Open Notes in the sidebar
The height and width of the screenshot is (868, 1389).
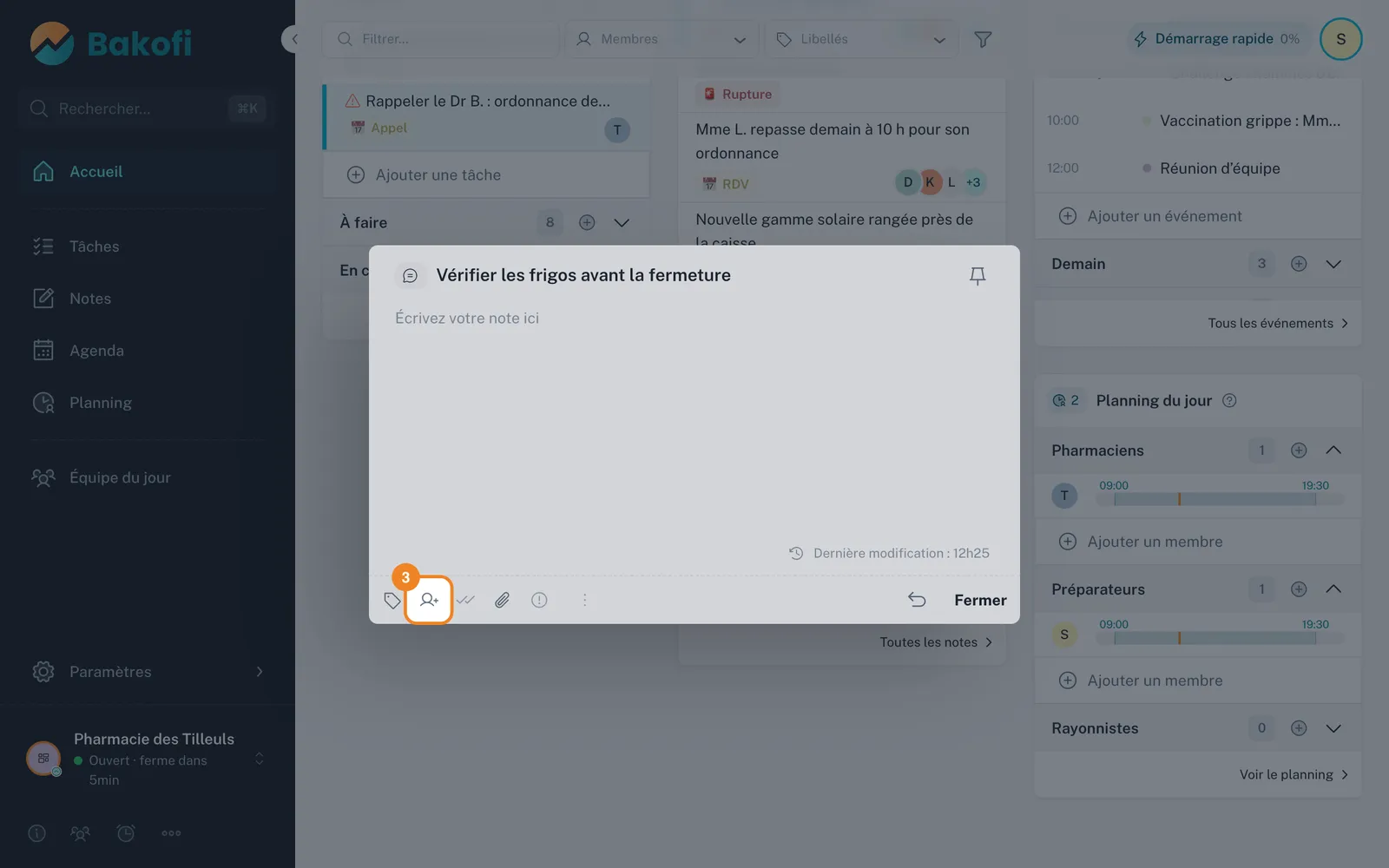coord(148,299)
